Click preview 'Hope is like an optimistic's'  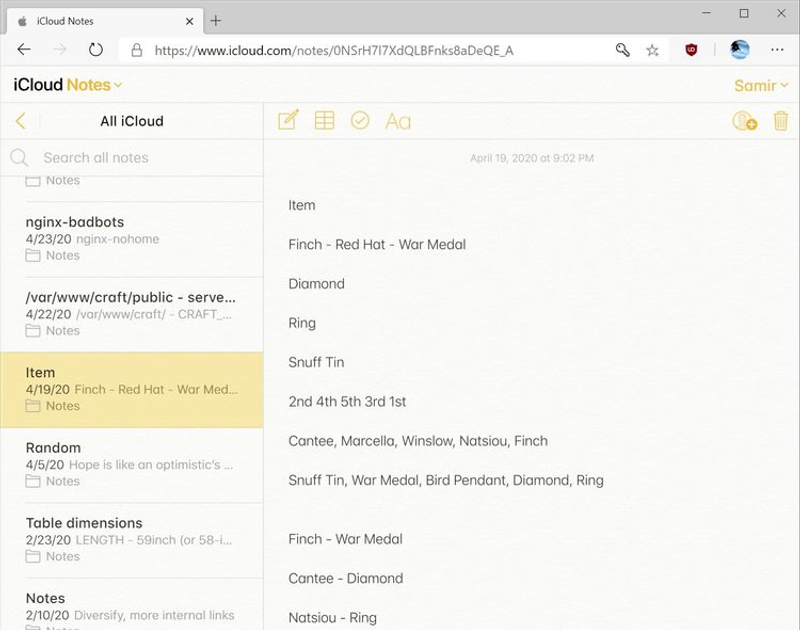[x=151, y=465]
